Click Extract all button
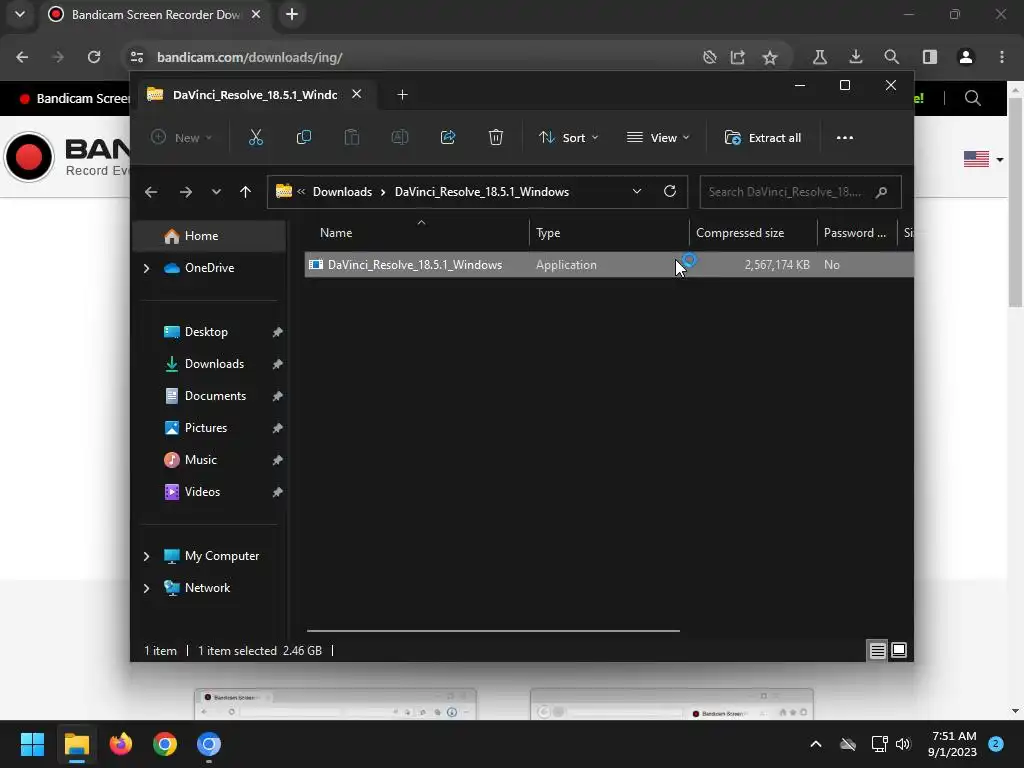1024x768 pixels. (x=763, y=138)
